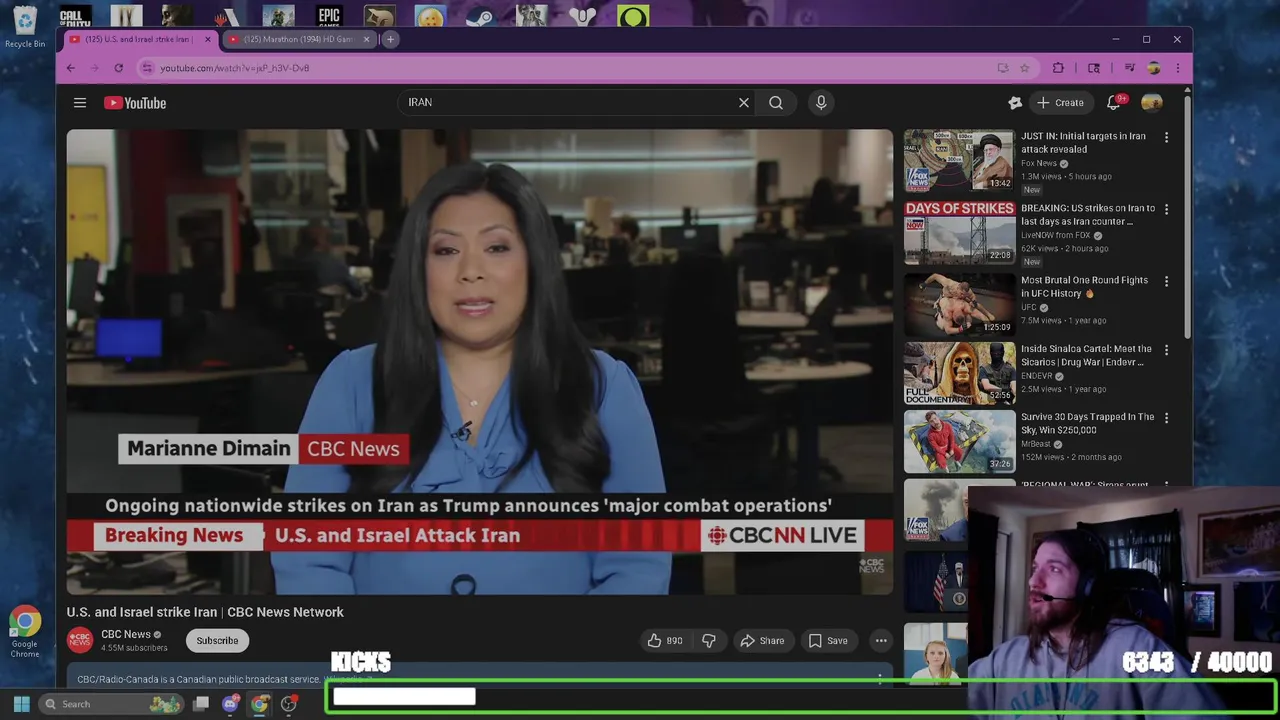Open the Recycle Bin desktop icon
This screenshot has width=1280, height=720.
pyautogui.click(x=25, y=26)
